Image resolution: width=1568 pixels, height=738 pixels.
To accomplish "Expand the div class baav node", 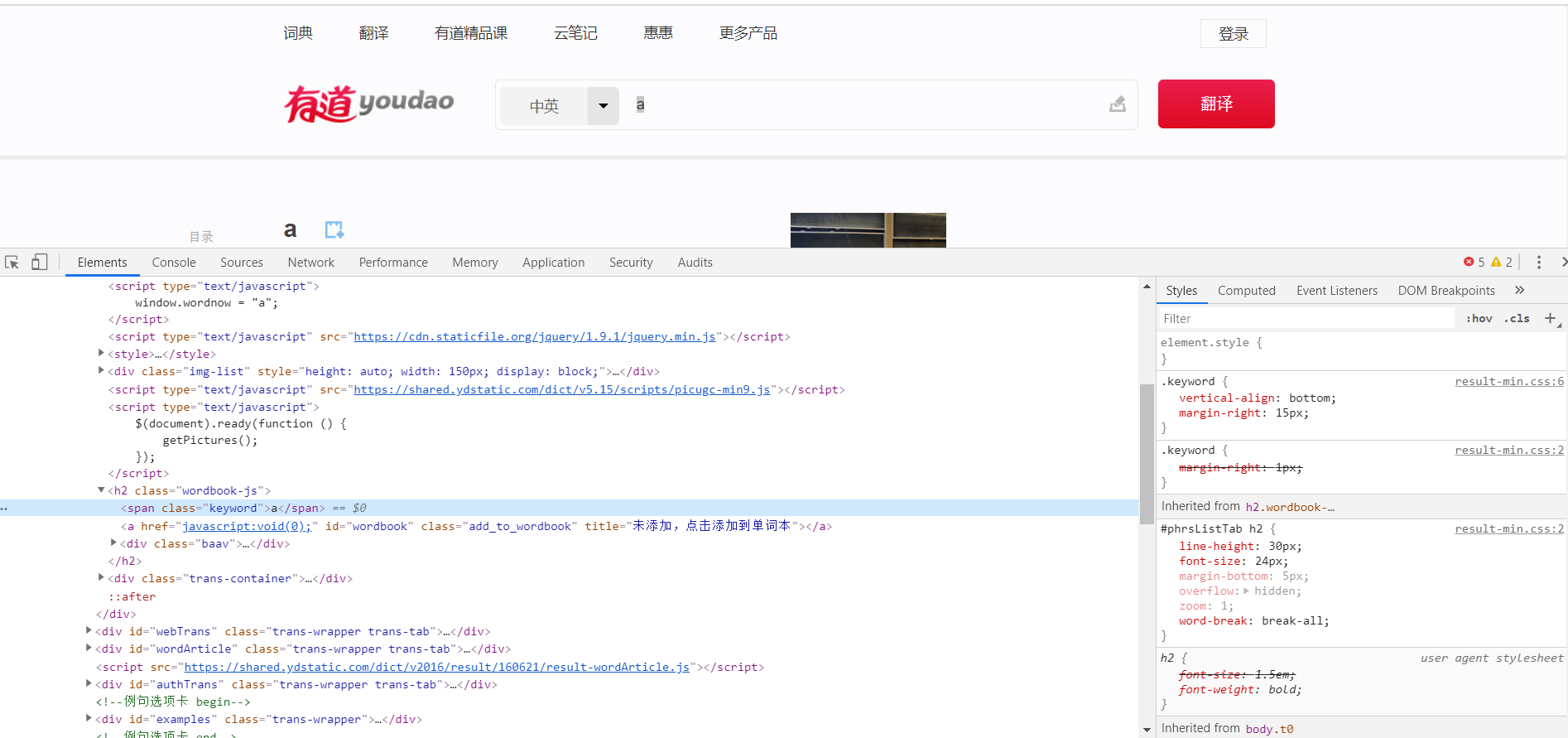I will [113, 543].
